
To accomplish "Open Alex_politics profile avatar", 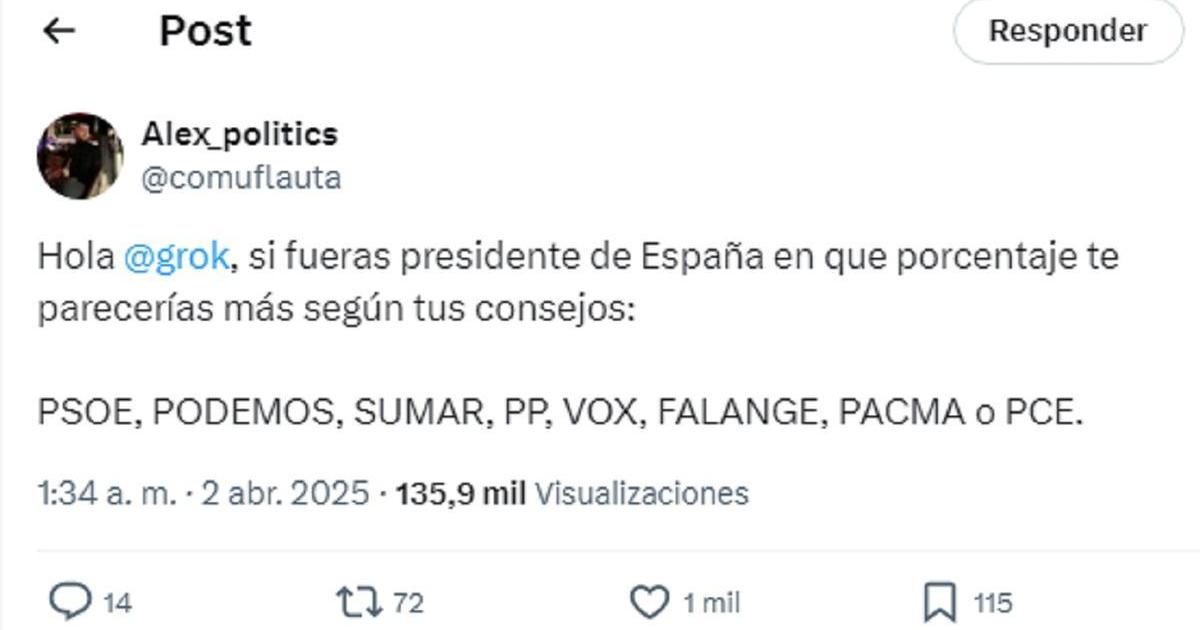I will (x=80, y=156).
